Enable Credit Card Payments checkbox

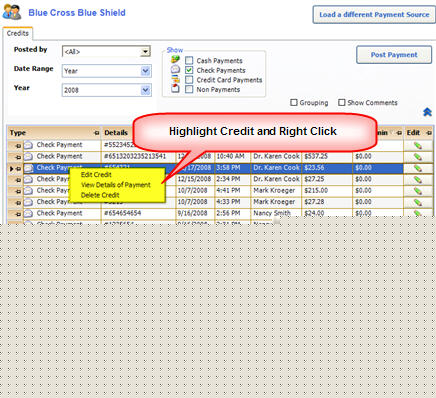[x=189, y=80]
